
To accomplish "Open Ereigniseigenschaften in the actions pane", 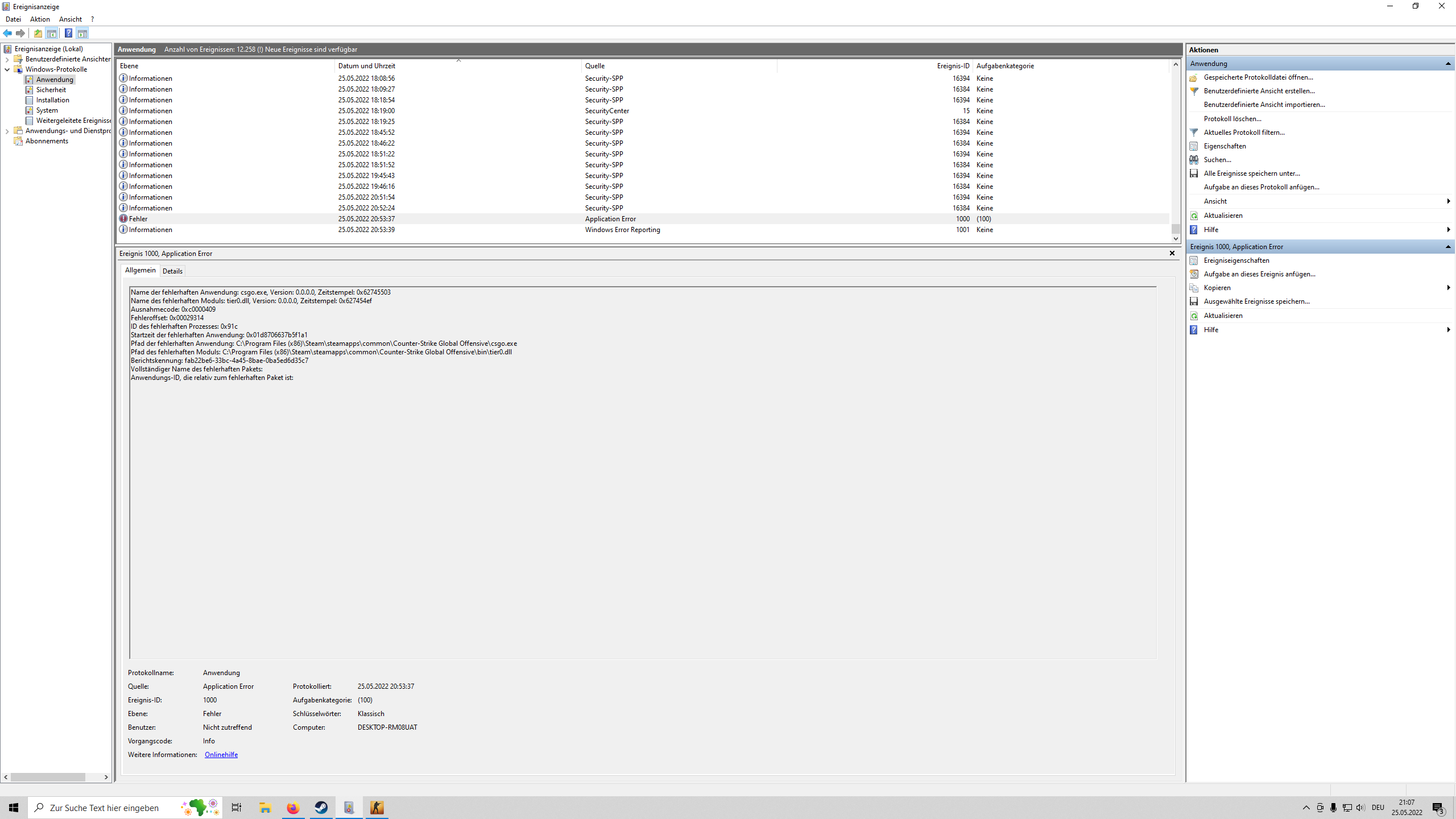I will coord(1236,260).
